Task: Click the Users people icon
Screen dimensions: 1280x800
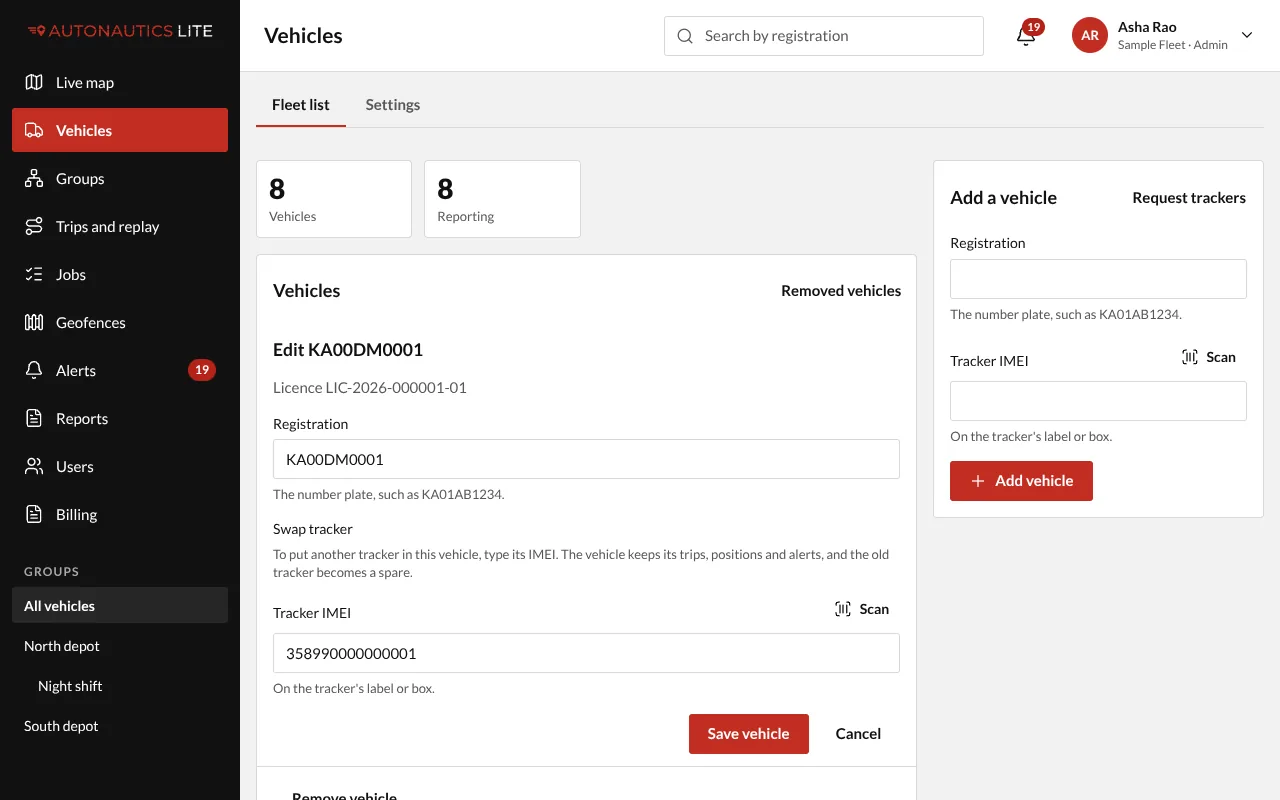Action: click(34, 466)
